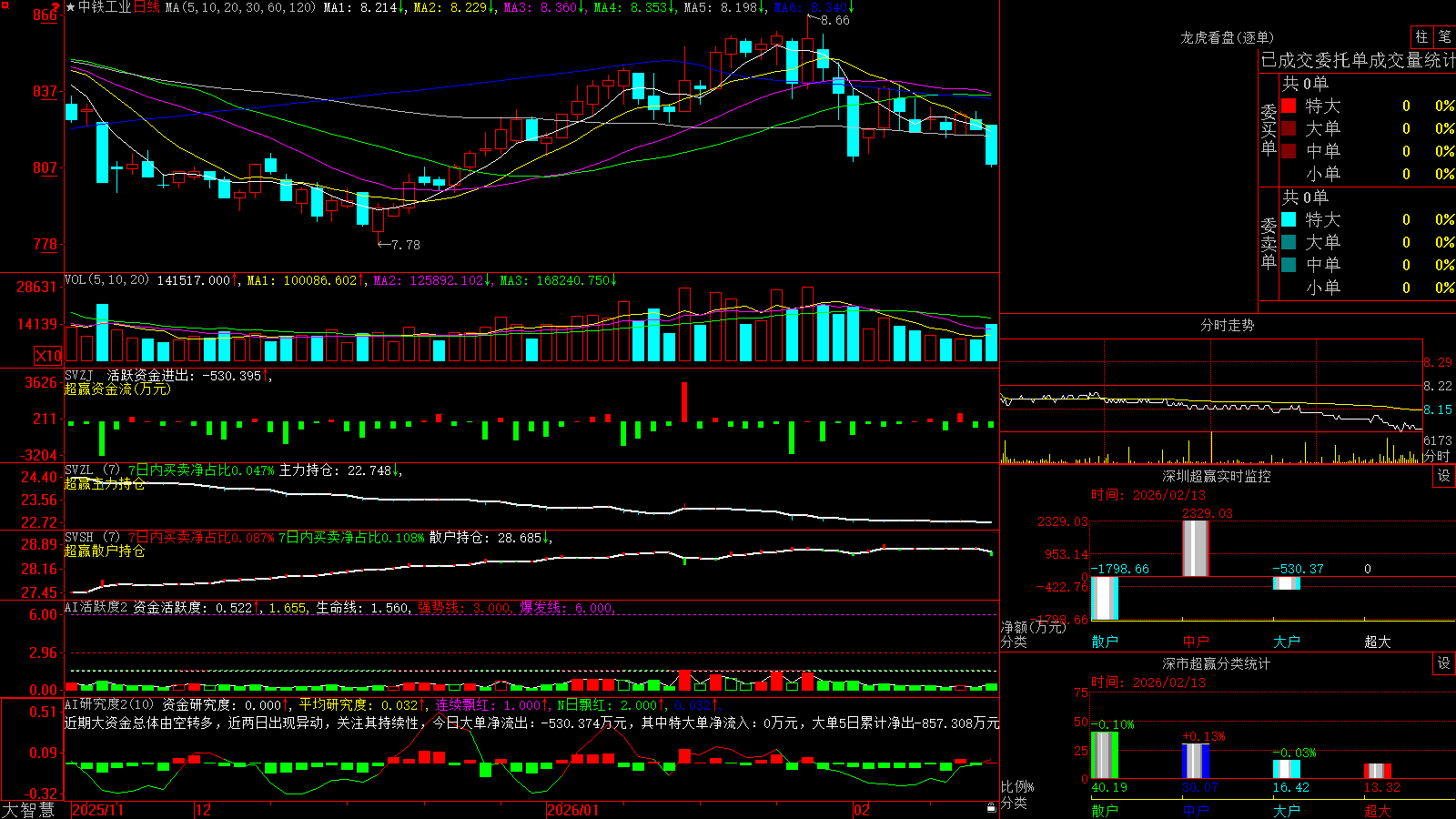Screen dimensions: 1456x819
Task: Click the 已成交委托单成交量统计 heading
Action: click(1358, 60)
